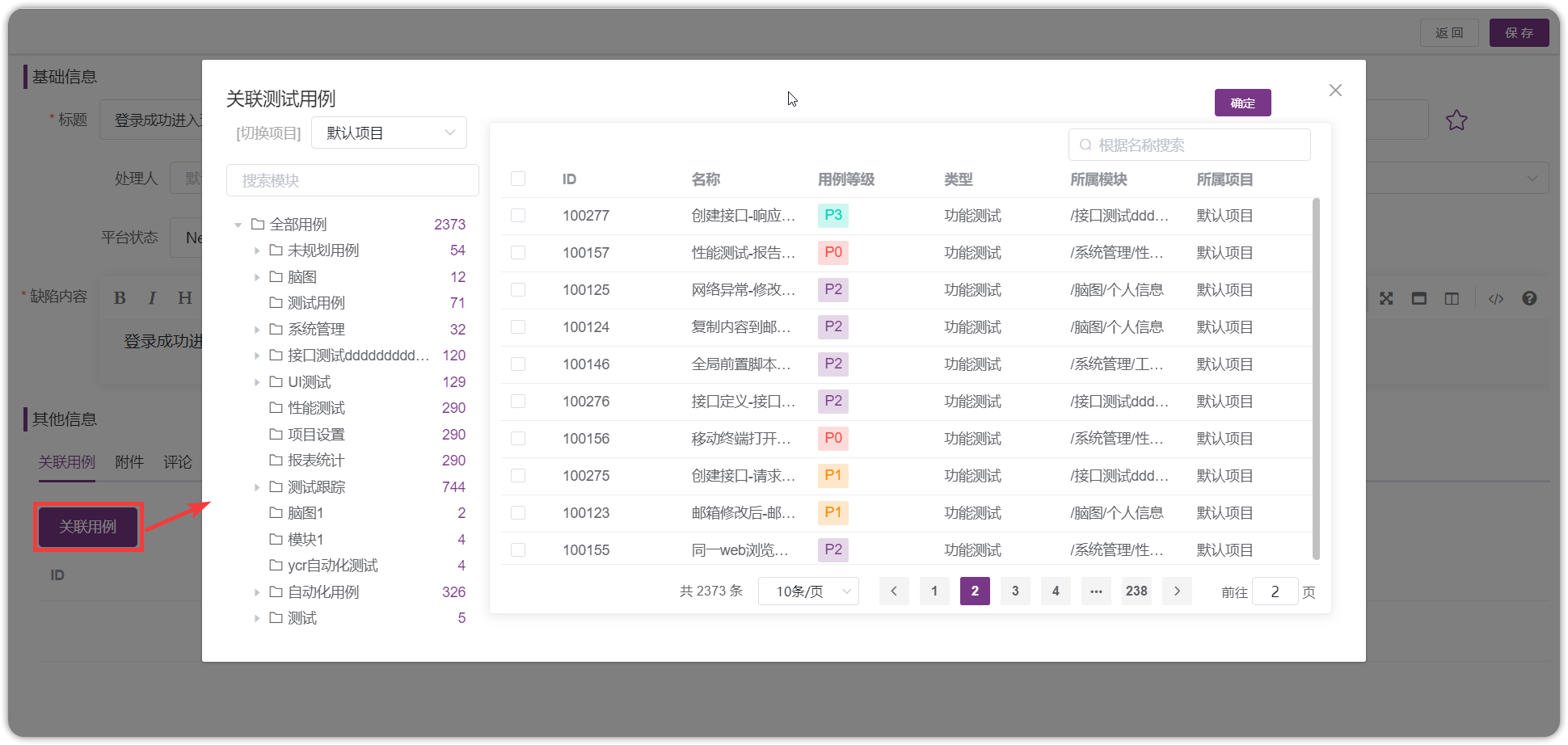
Task: Click the table vertical scrollbar
Action: pos(1316,378)
